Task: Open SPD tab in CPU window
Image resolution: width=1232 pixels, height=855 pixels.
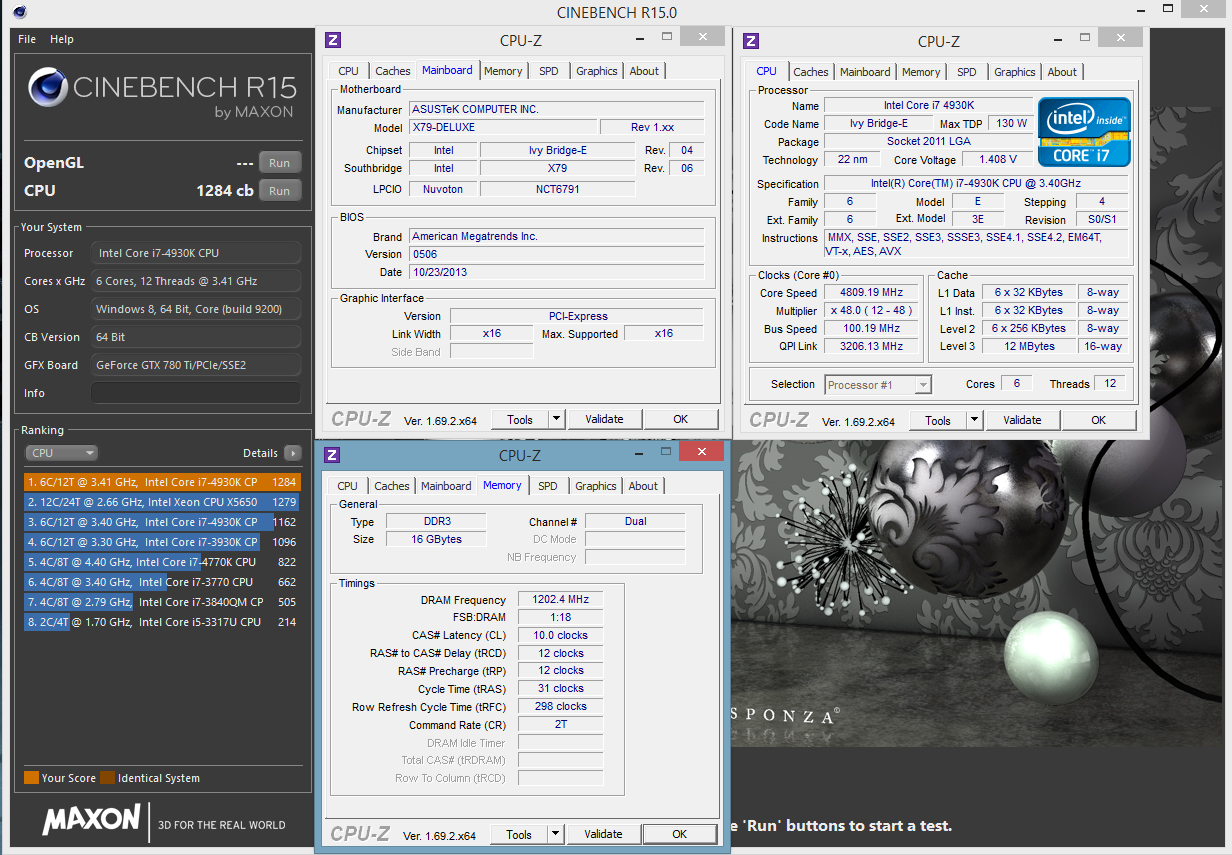Action: point(967,72)
